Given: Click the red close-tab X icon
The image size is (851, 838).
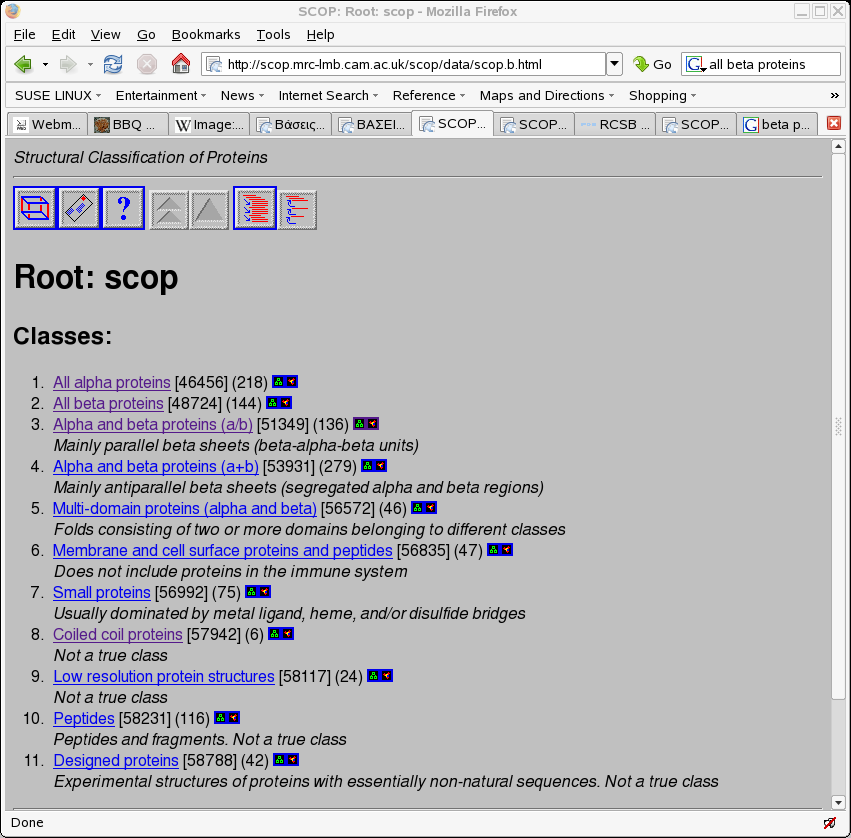Looking at the screenshot, I should pyautogui.click(x=834, y=123).
